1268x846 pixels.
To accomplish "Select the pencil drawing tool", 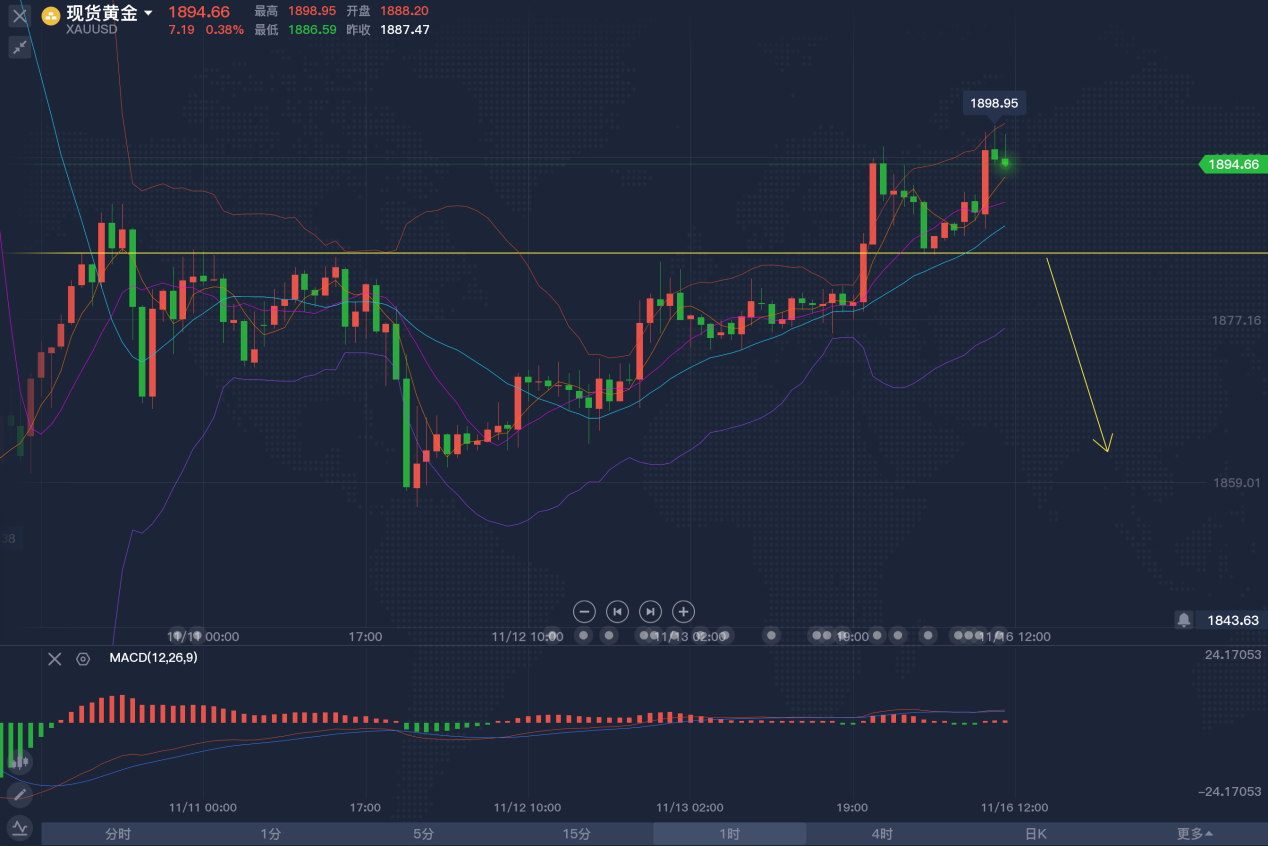I will coord(19,795).
